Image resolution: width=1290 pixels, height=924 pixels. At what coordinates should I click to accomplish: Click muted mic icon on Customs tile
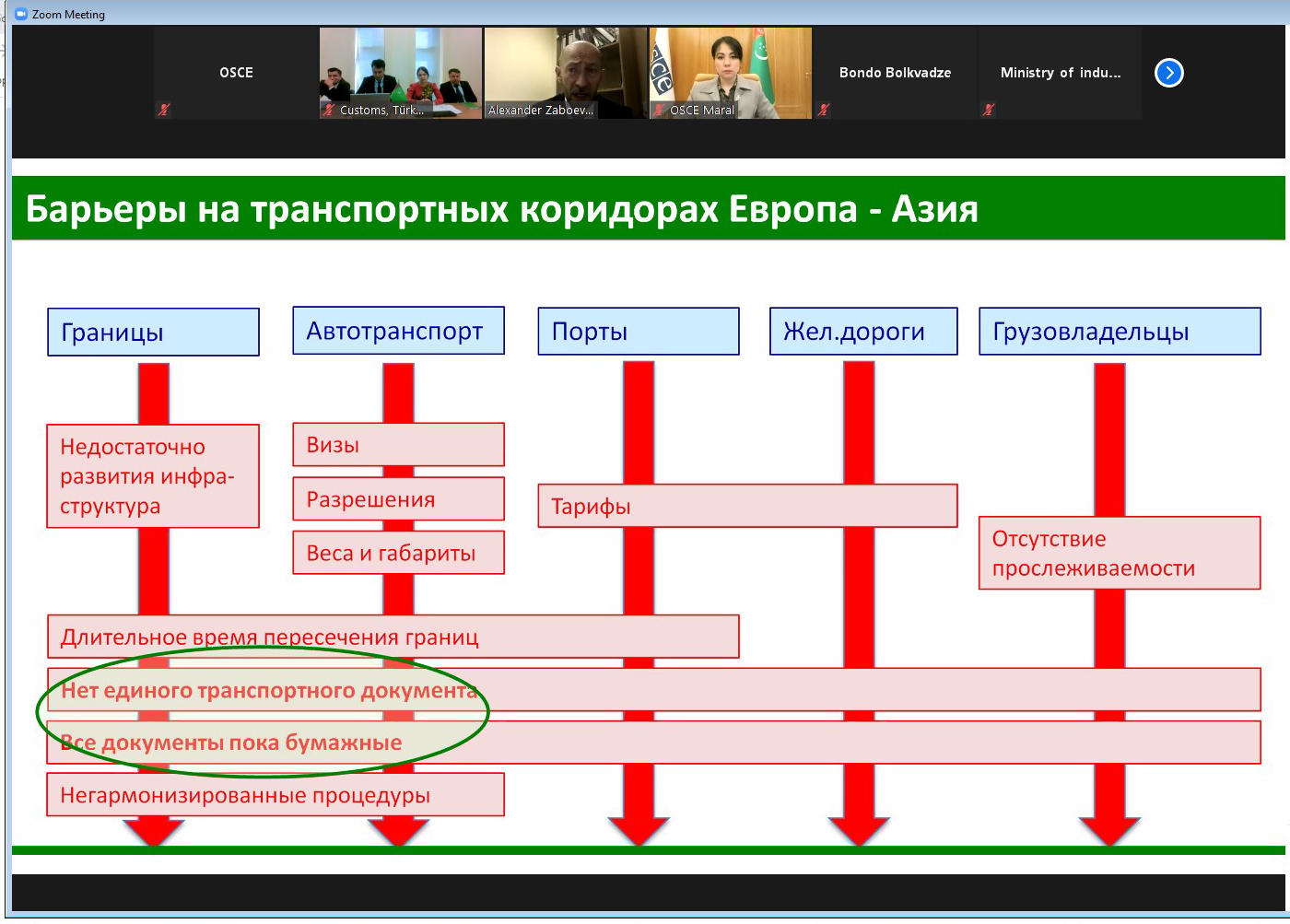coord(329,110)
